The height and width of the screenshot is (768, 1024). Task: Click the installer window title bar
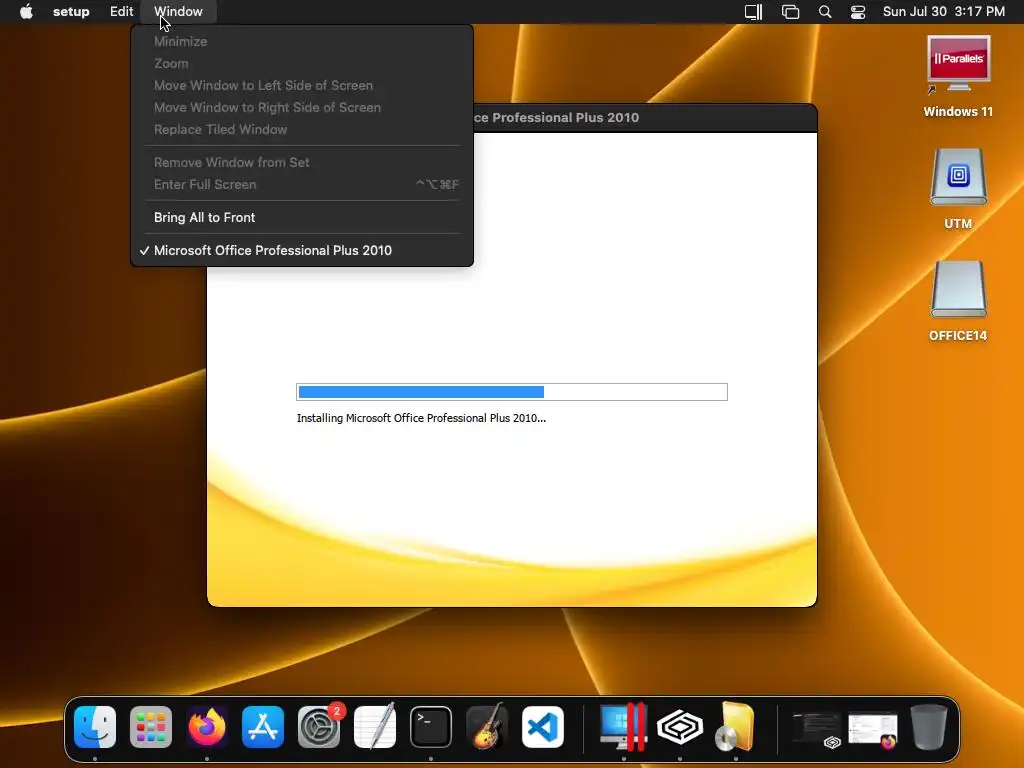645,118
